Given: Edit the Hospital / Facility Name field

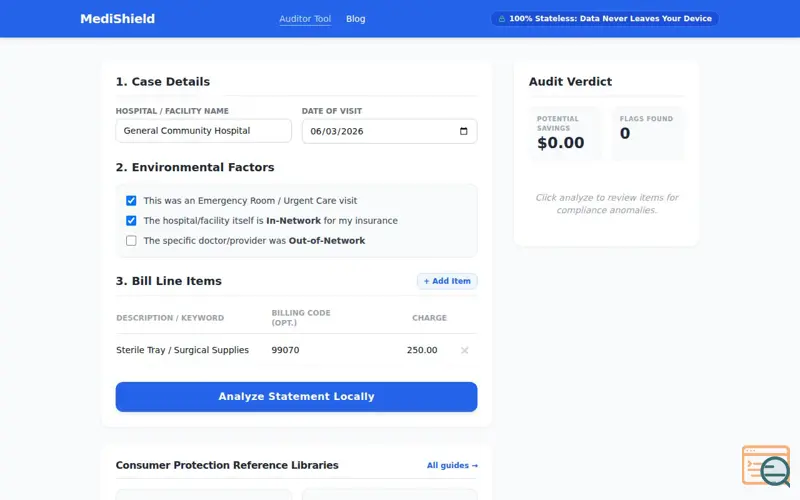Looking at the screenshot, I should (x=204, y=131).
